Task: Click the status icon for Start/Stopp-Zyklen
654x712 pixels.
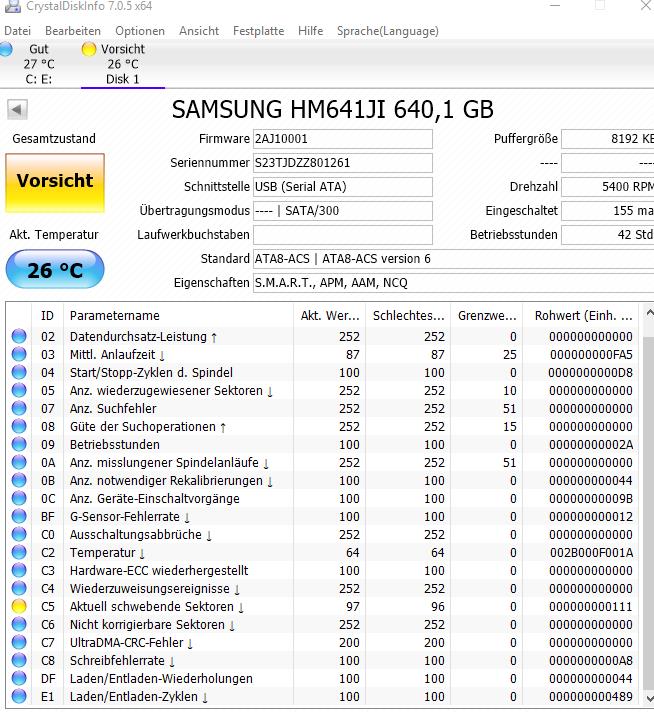Action: (19, 372)
